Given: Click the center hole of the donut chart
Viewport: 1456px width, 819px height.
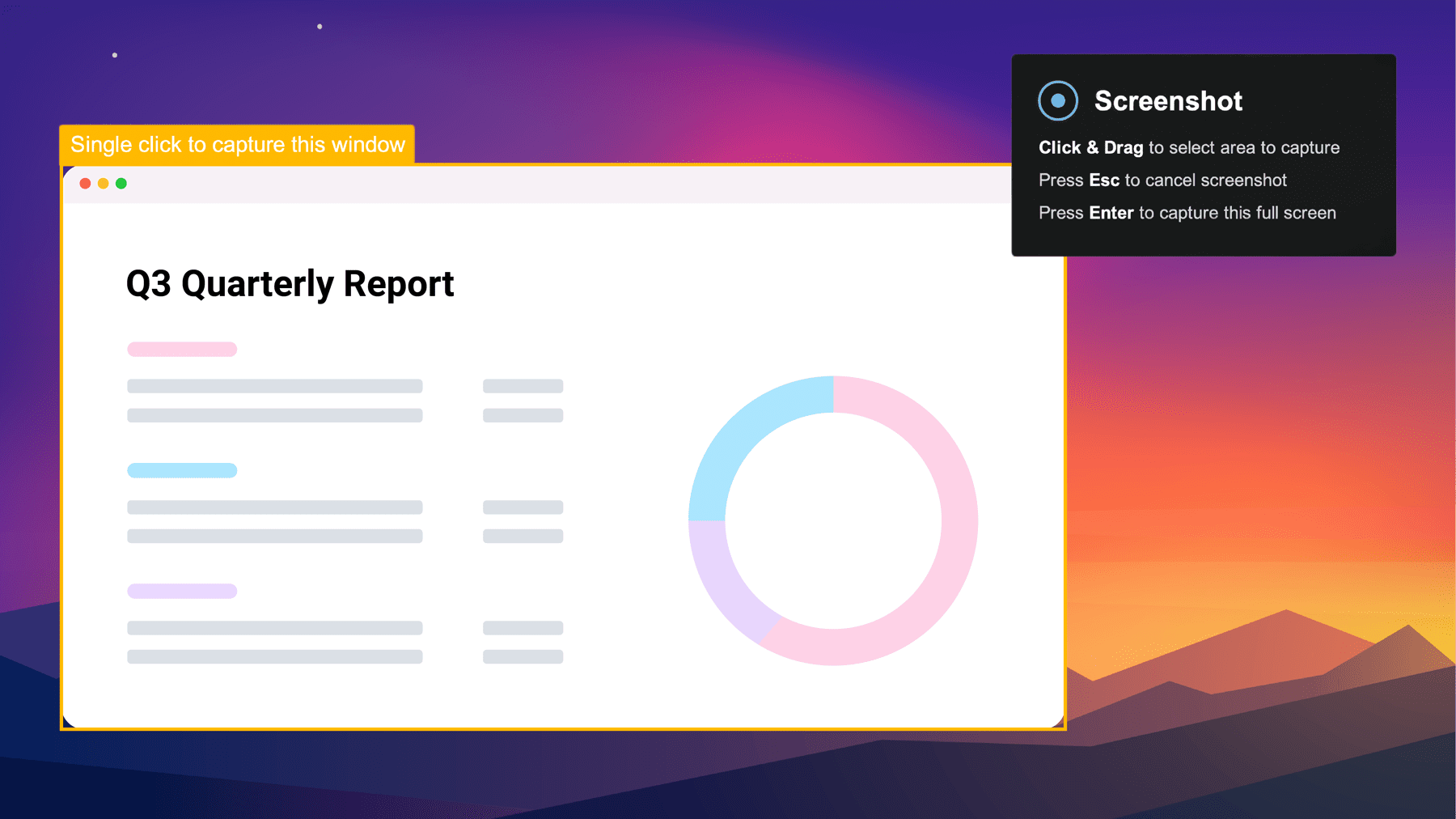Looking at the screenshot, I should coord(833,520).
